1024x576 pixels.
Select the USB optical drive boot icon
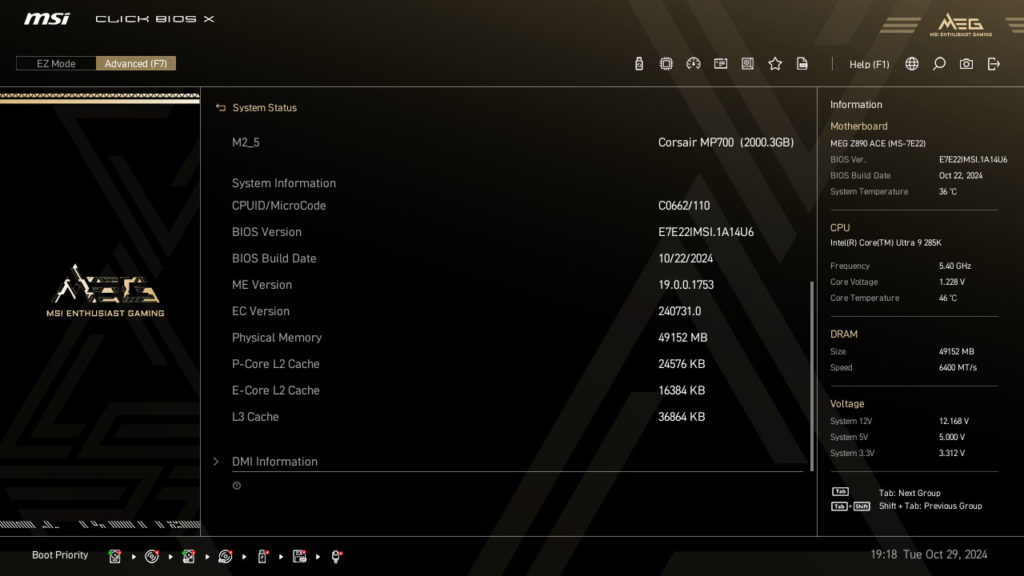(225, 556)
